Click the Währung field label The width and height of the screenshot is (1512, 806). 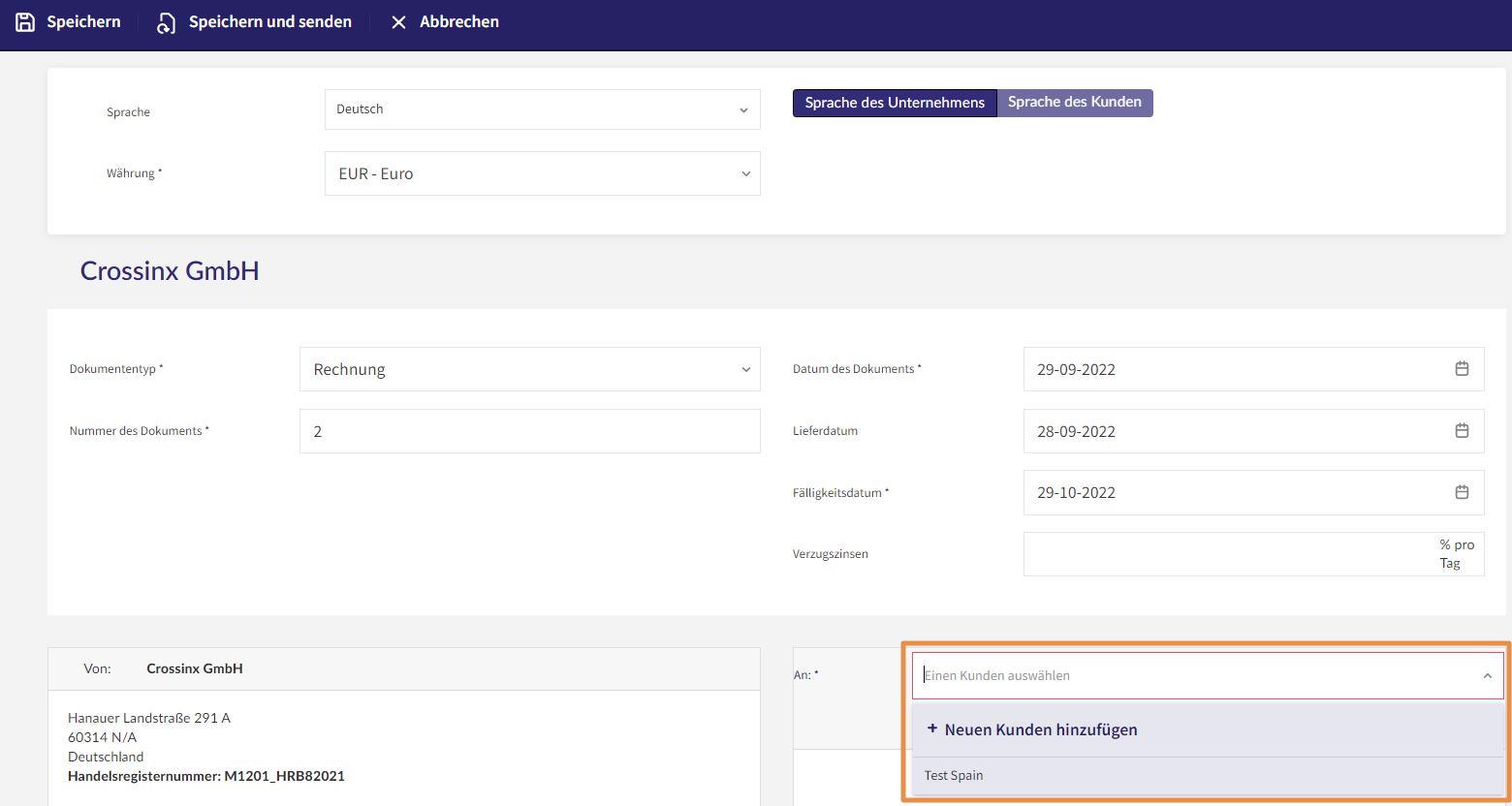(134, 173)
